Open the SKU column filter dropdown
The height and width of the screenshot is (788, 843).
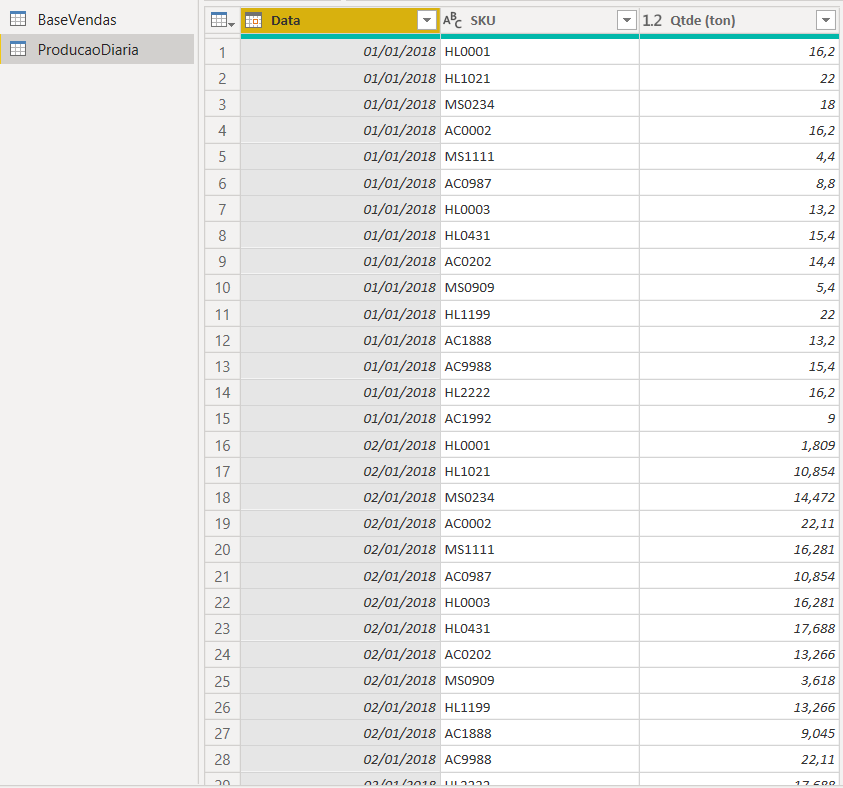(x=626, y=21)
